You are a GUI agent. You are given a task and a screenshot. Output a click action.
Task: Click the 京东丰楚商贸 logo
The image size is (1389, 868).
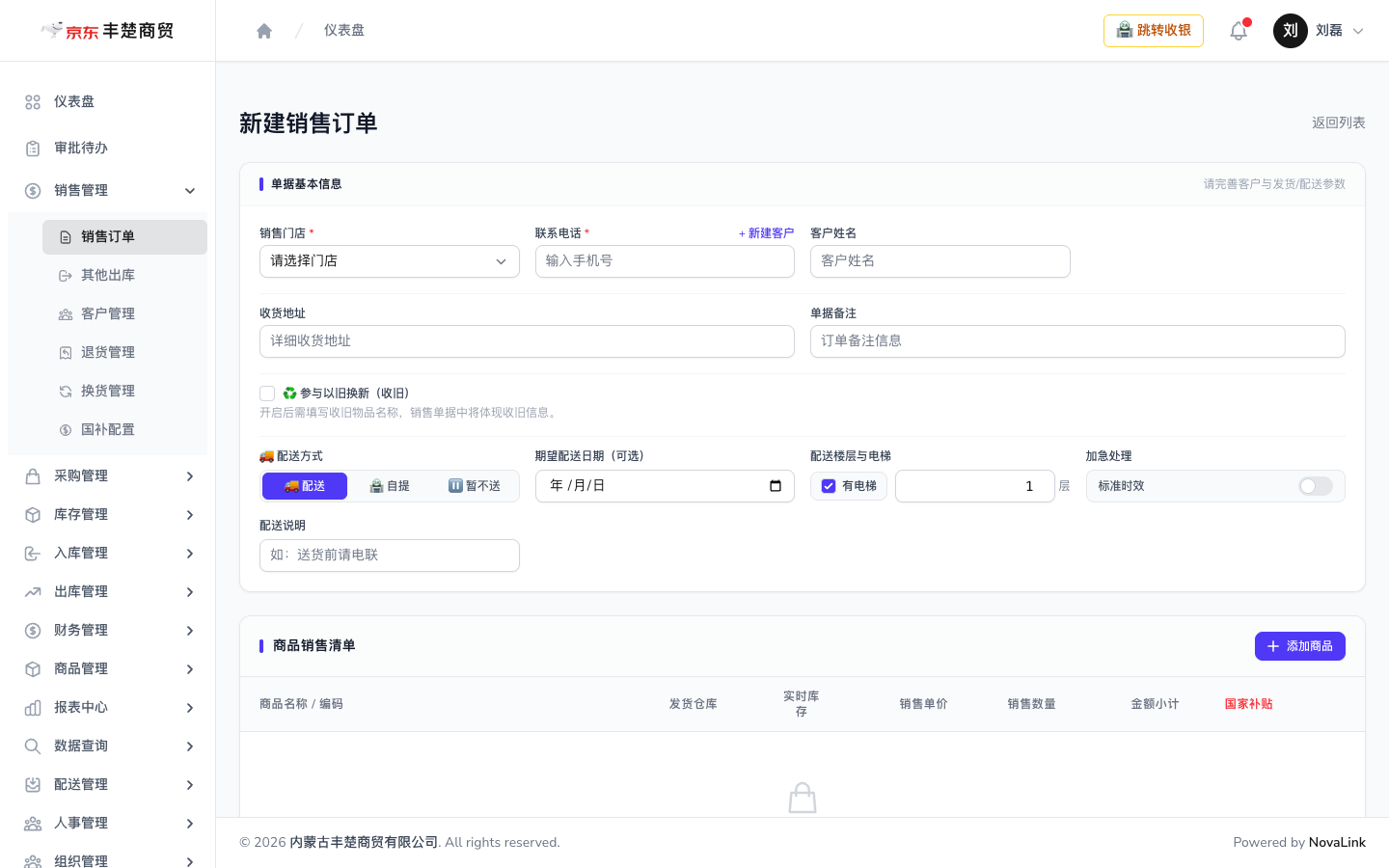coord(107,31)
